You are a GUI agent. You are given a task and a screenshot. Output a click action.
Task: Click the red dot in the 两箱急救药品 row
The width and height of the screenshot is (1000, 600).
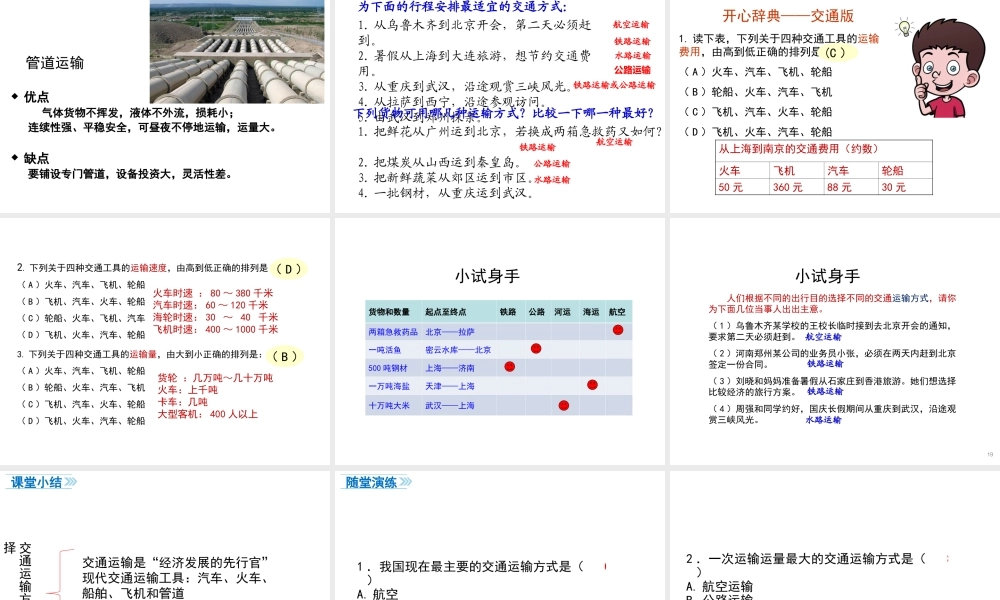[x=617, y=330]
